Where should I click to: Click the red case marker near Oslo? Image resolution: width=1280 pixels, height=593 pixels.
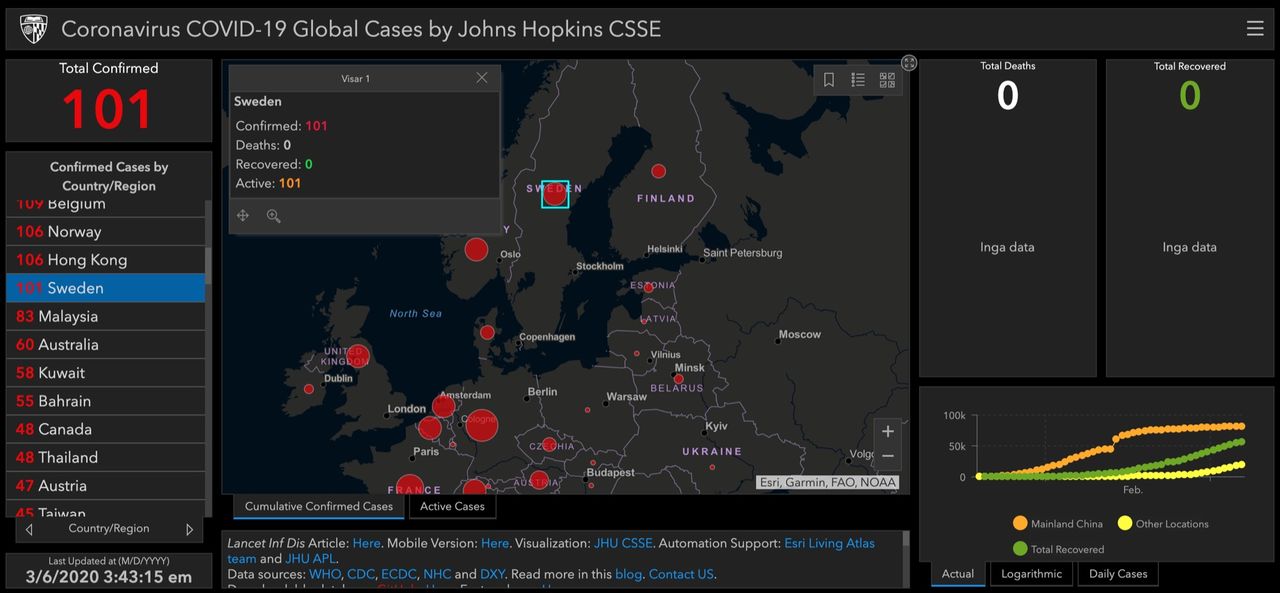click(477, 250)
